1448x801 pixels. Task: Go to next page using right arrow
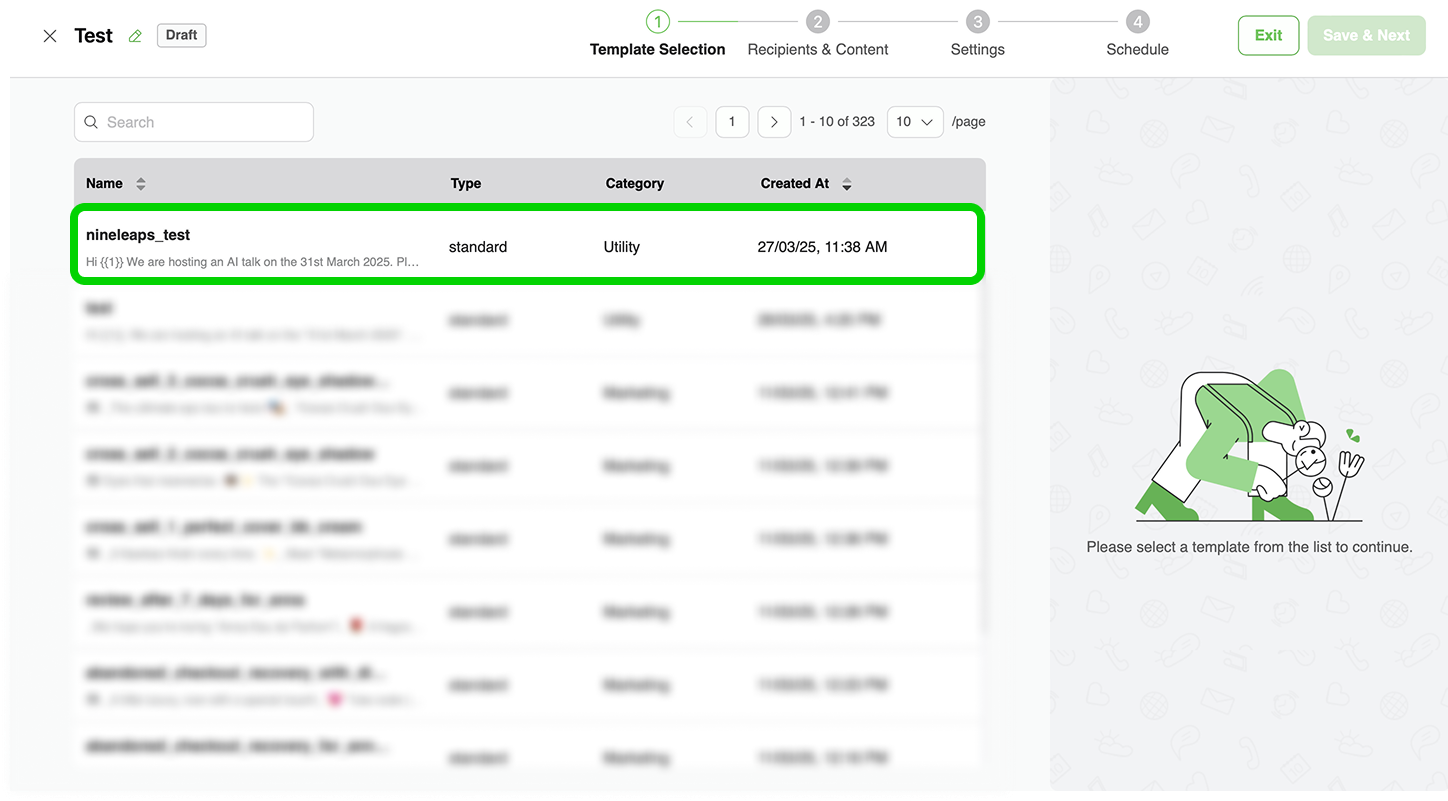click(774, 122)
